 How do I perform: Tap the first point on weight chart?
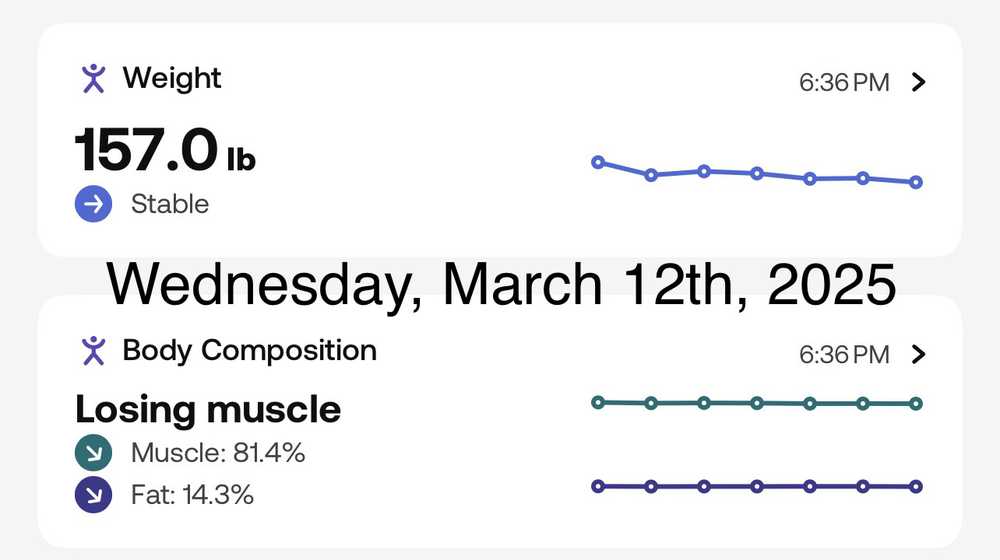598,162
